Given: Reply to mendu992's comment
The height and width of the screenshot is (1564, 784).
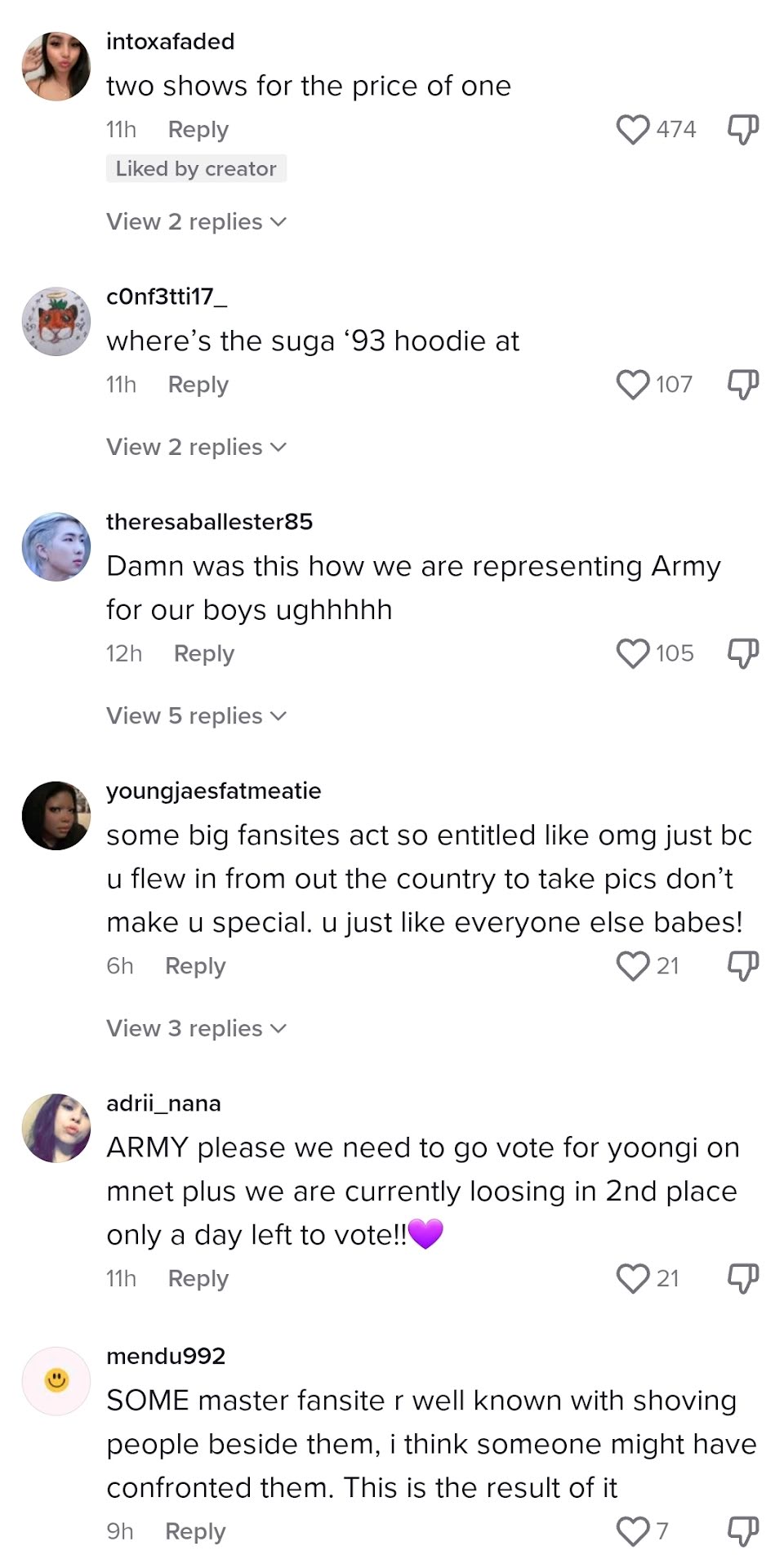Looking at the screenshot, I should [195, 1532].
